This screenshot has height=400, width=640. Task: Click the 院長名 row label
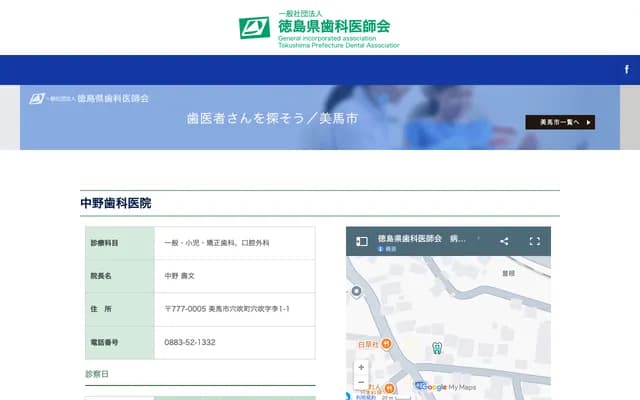click(x=101, y=276)
